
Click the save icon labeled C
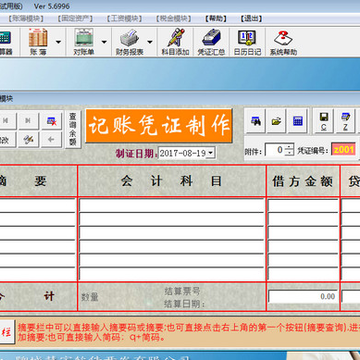click(x=324, y=121)
